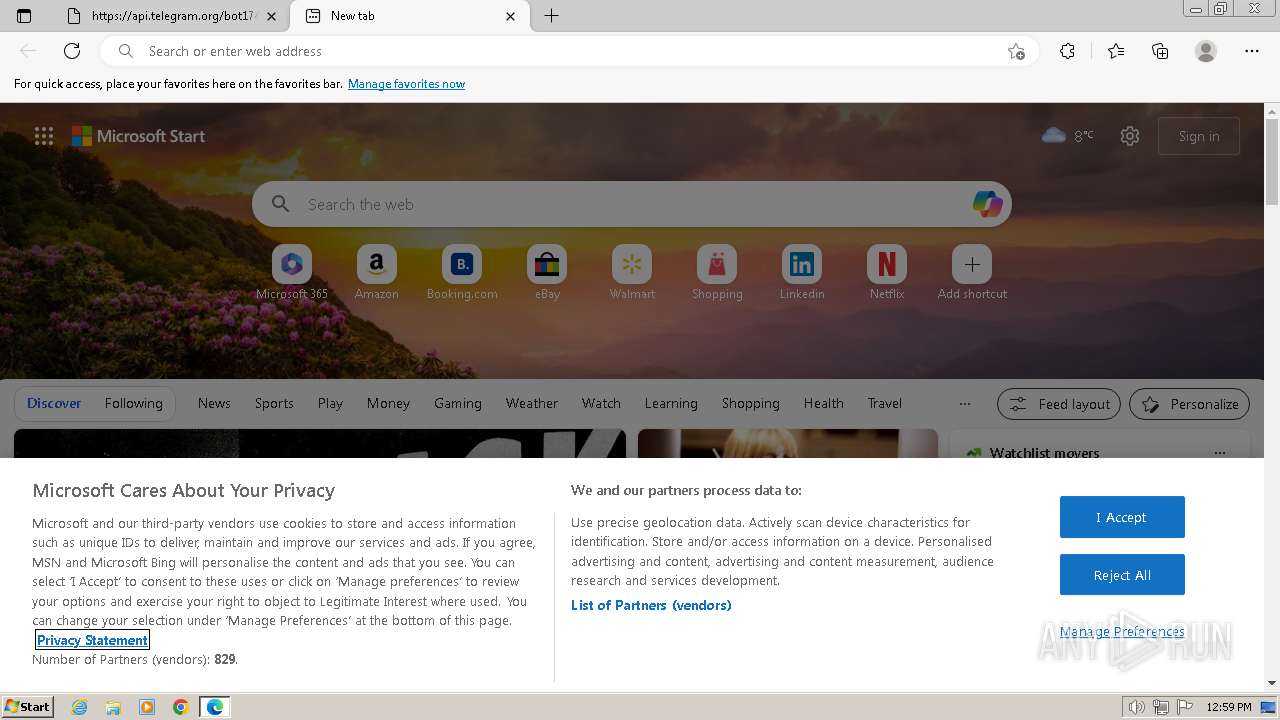Open the tab actions menu icon
This screenshot has height=720, width=1280.
[x=24, y=16]
